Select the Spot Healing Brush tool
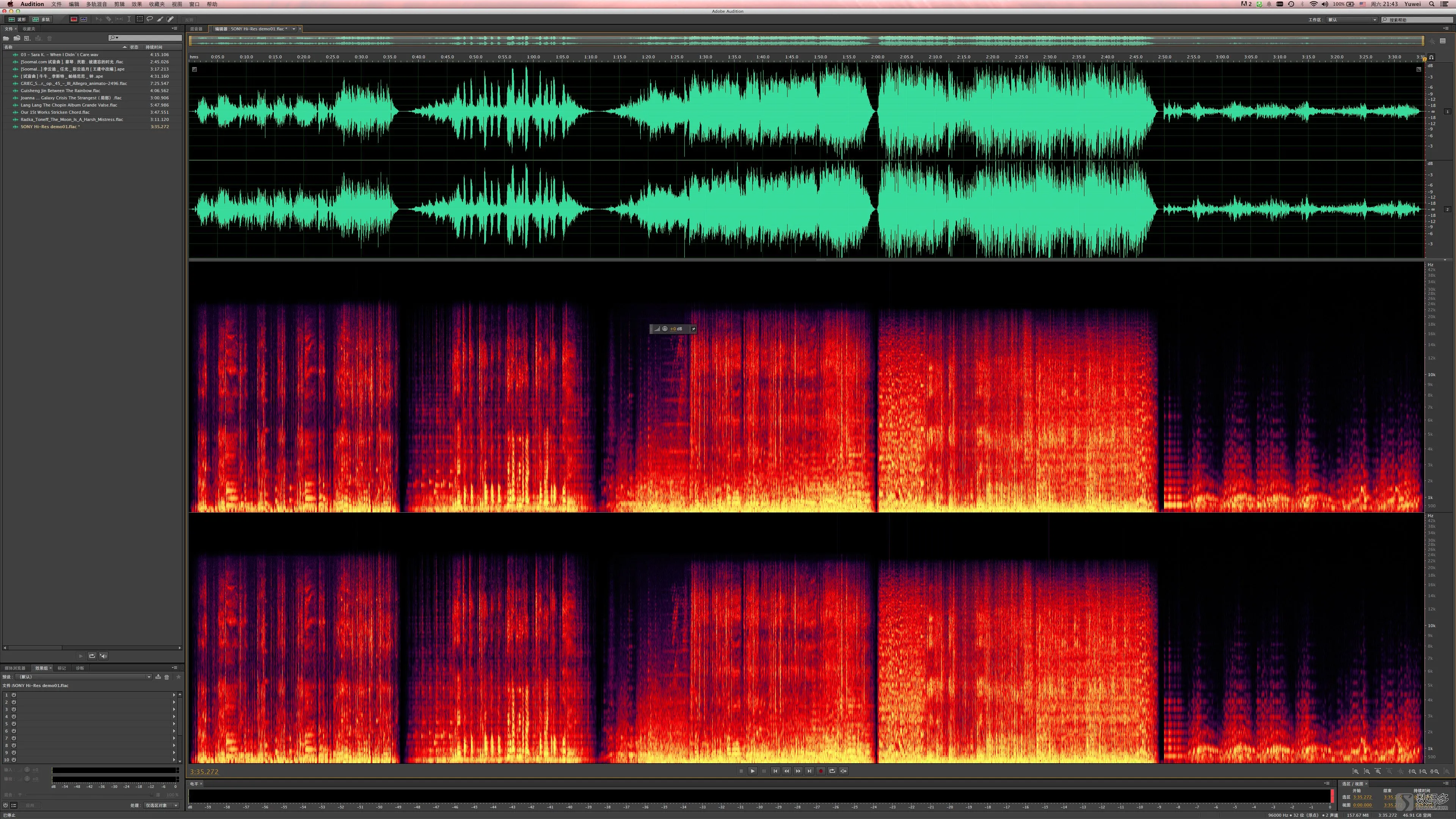1456x819 pixels. (170, 19)
